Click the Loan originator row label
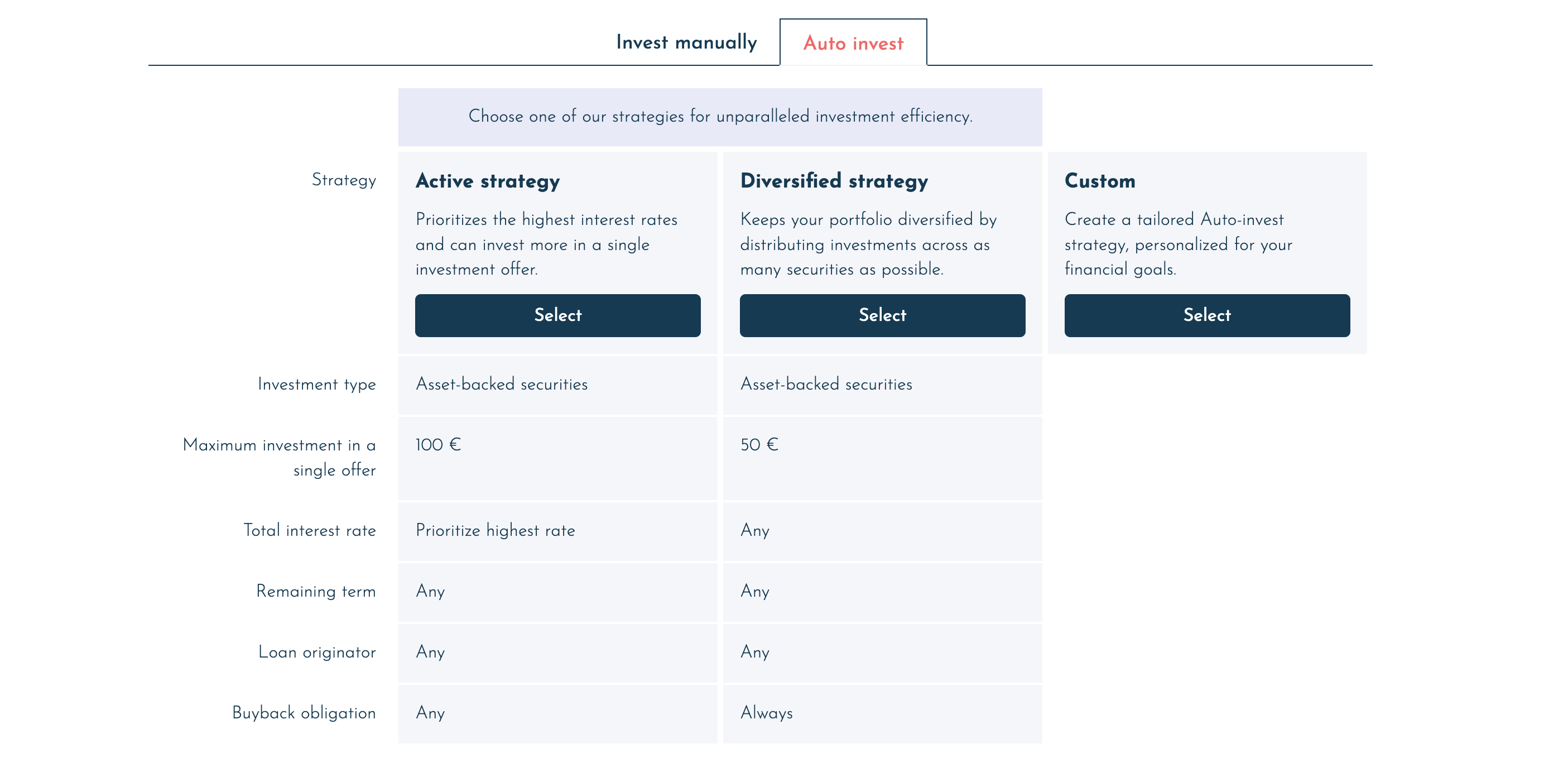 [x=316, y=652]
